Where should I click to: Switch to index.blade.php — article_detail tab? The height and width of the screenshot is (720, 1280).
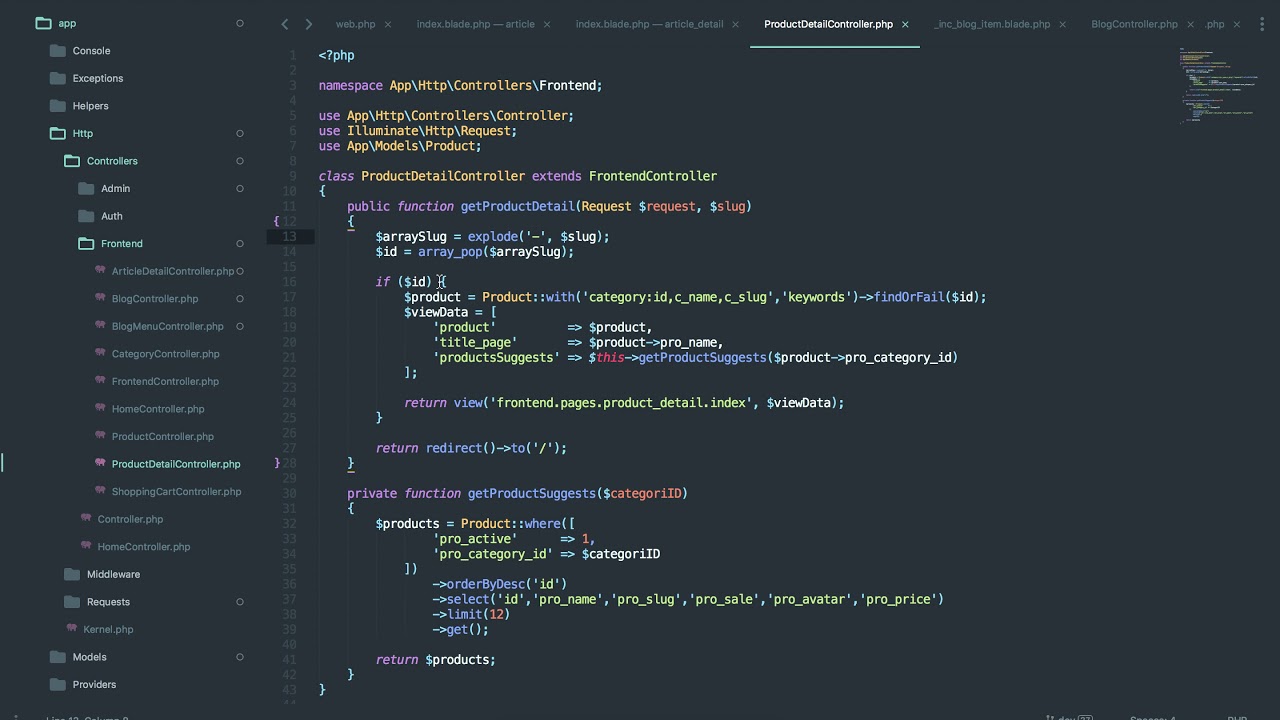[x=649, y=24]
